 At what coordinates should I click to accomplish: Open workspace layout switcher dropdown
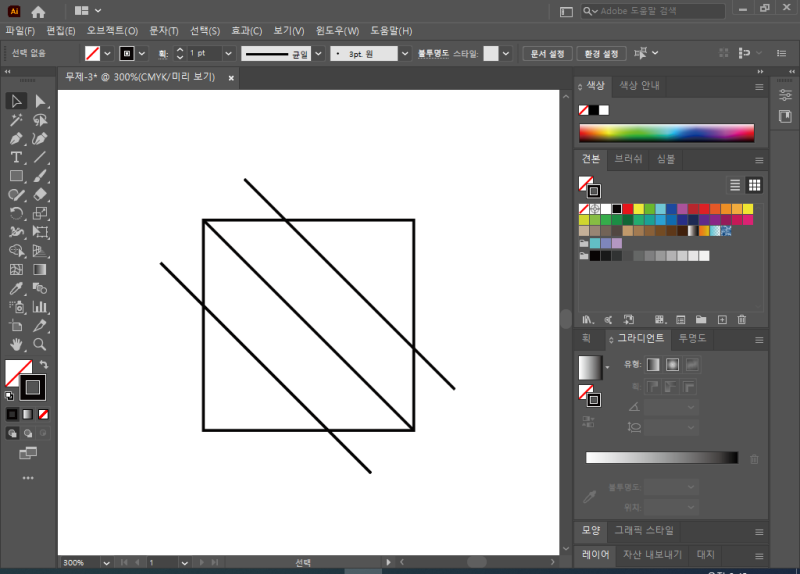88,11
